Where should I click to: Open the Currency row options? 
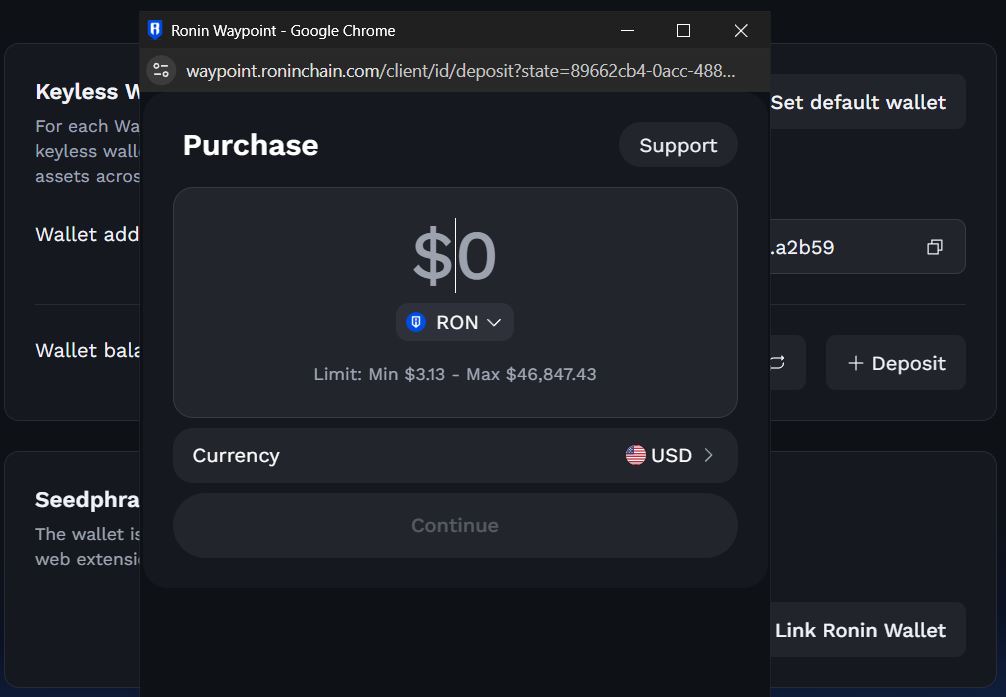click(x=455, y=456)
